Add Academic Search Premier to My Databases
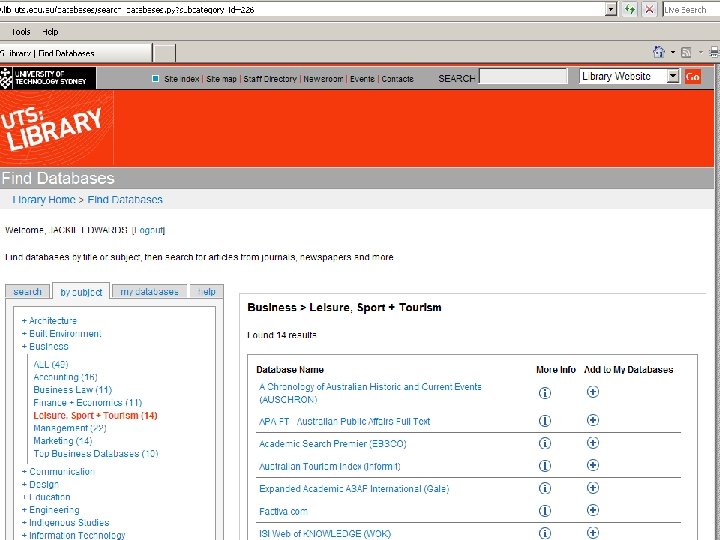This screenshot has height=540, width=720. point(593,443)
